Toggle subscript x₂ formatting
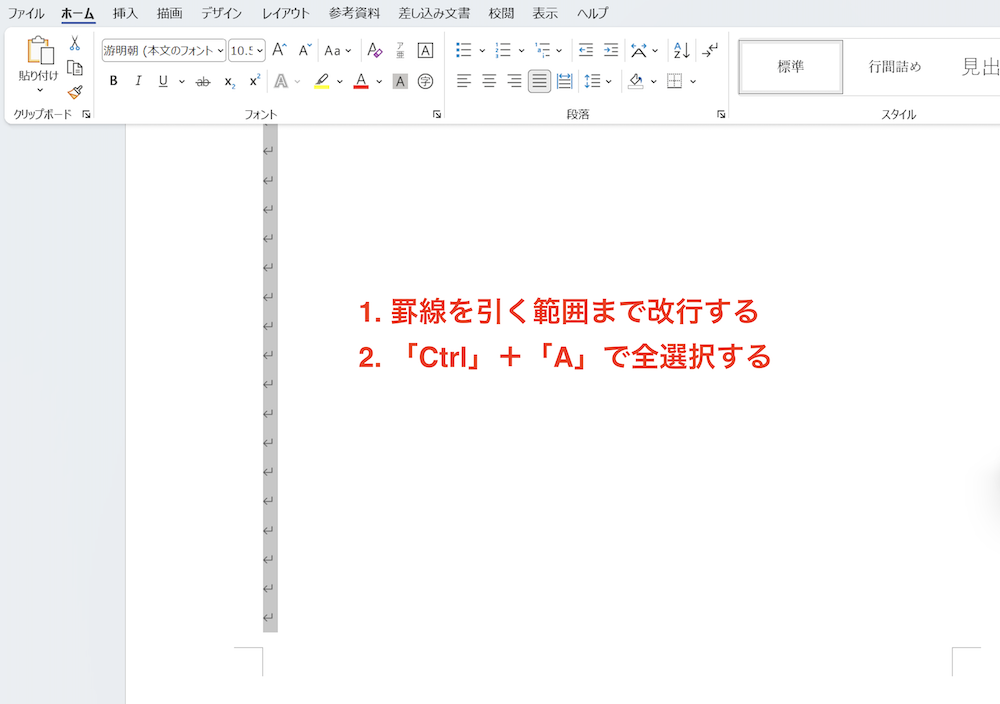1000x704 pixels. 230,82
